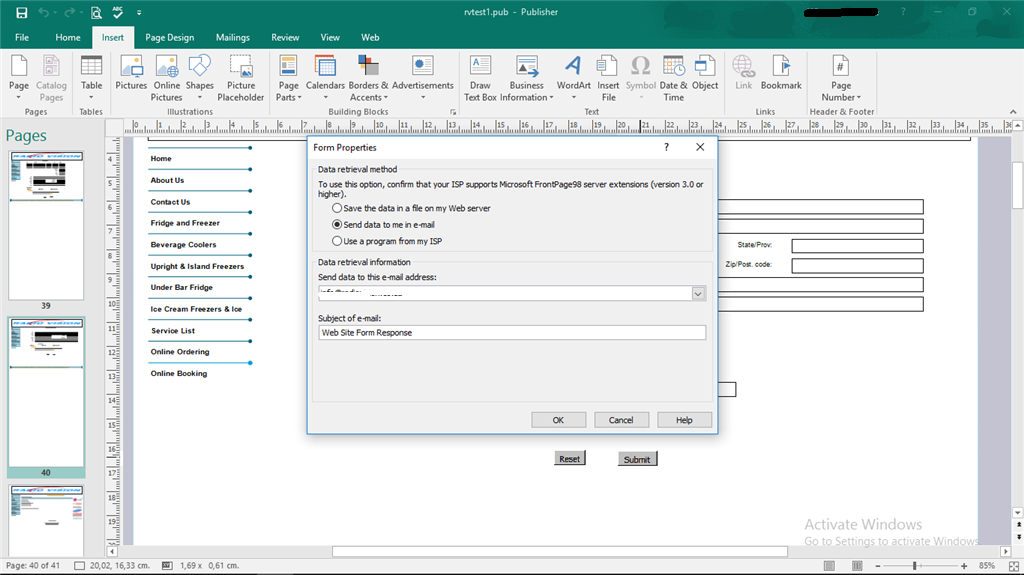This screenshot has width=1024, height=575.
Task: Click the State/Prov input field
Action: click(x=857, y=246)
